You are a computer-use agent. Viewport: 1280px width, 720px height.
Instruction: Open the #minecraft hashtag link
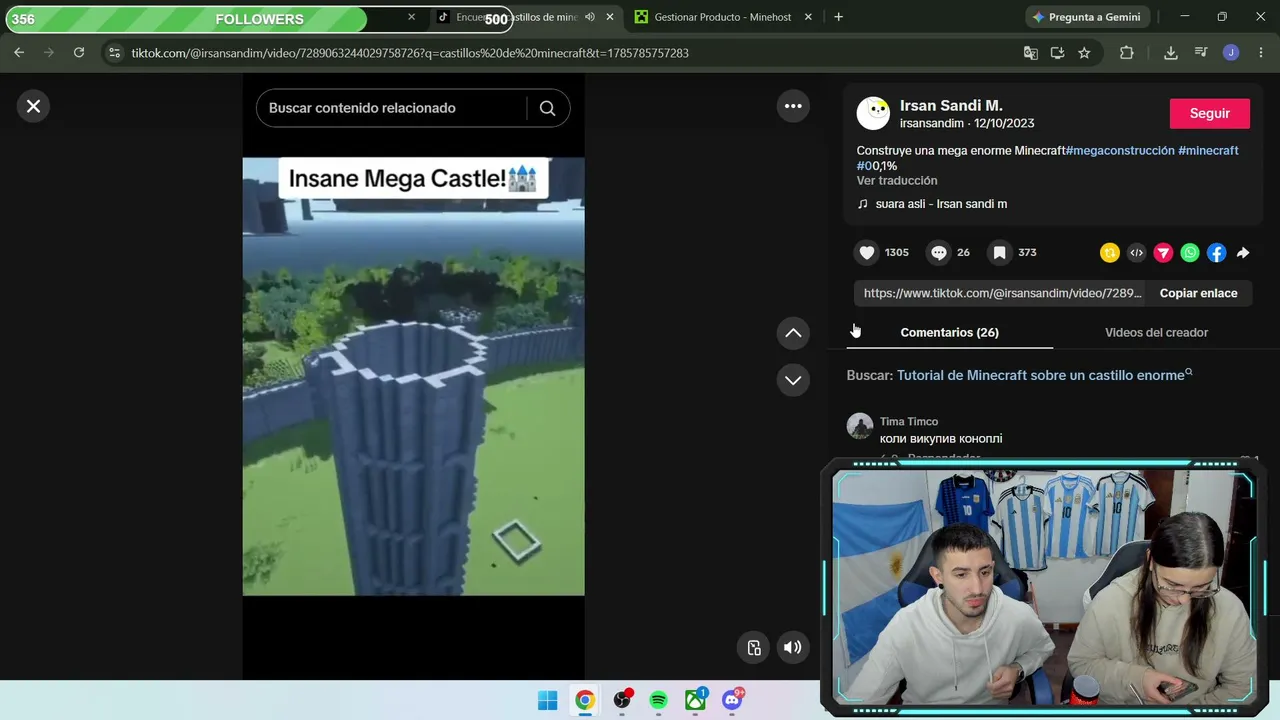[x=1208, y=150]
